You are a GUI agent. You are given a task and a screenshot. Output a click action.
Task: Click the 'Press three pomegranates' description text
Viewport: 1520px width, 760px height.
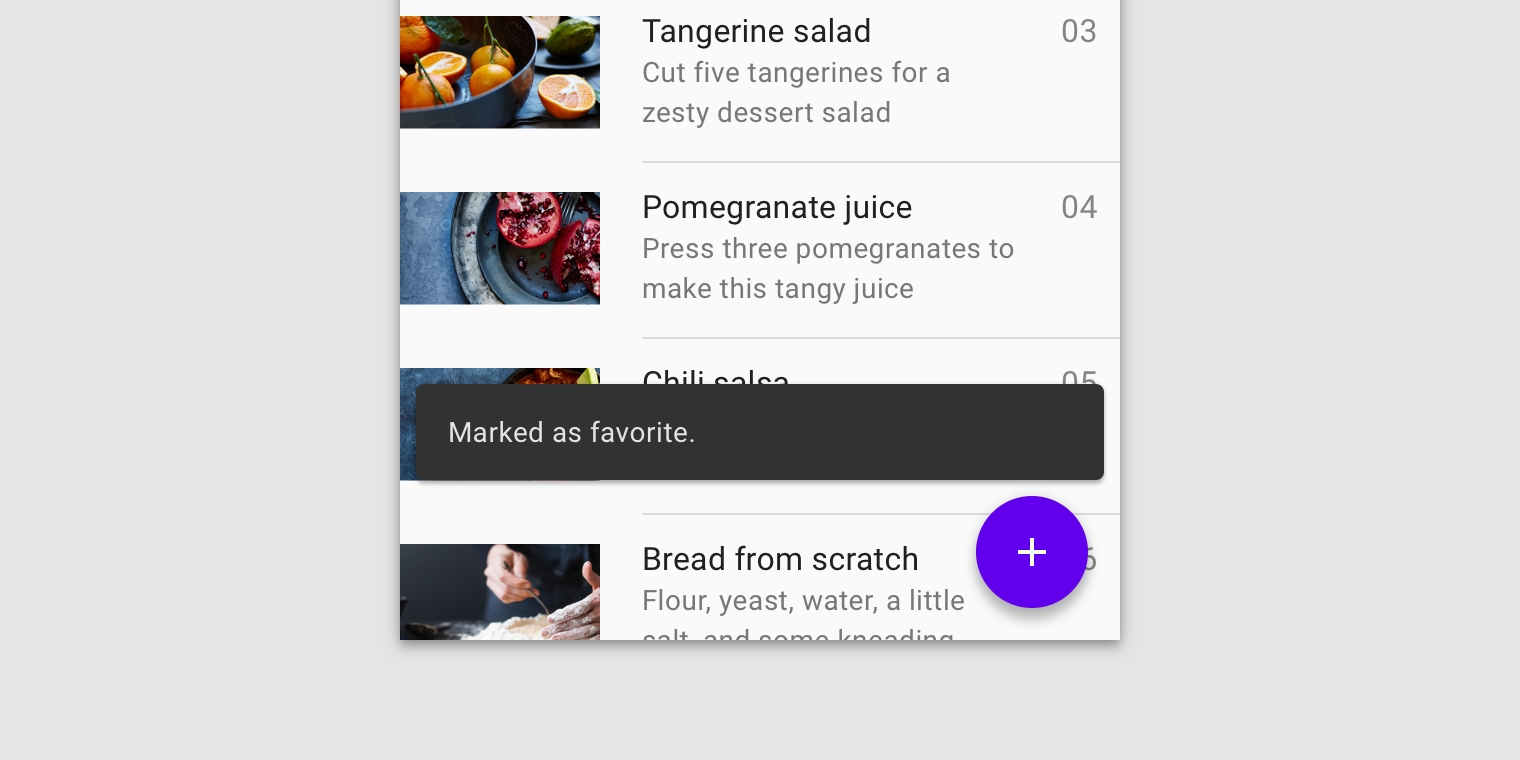(827, 268)
